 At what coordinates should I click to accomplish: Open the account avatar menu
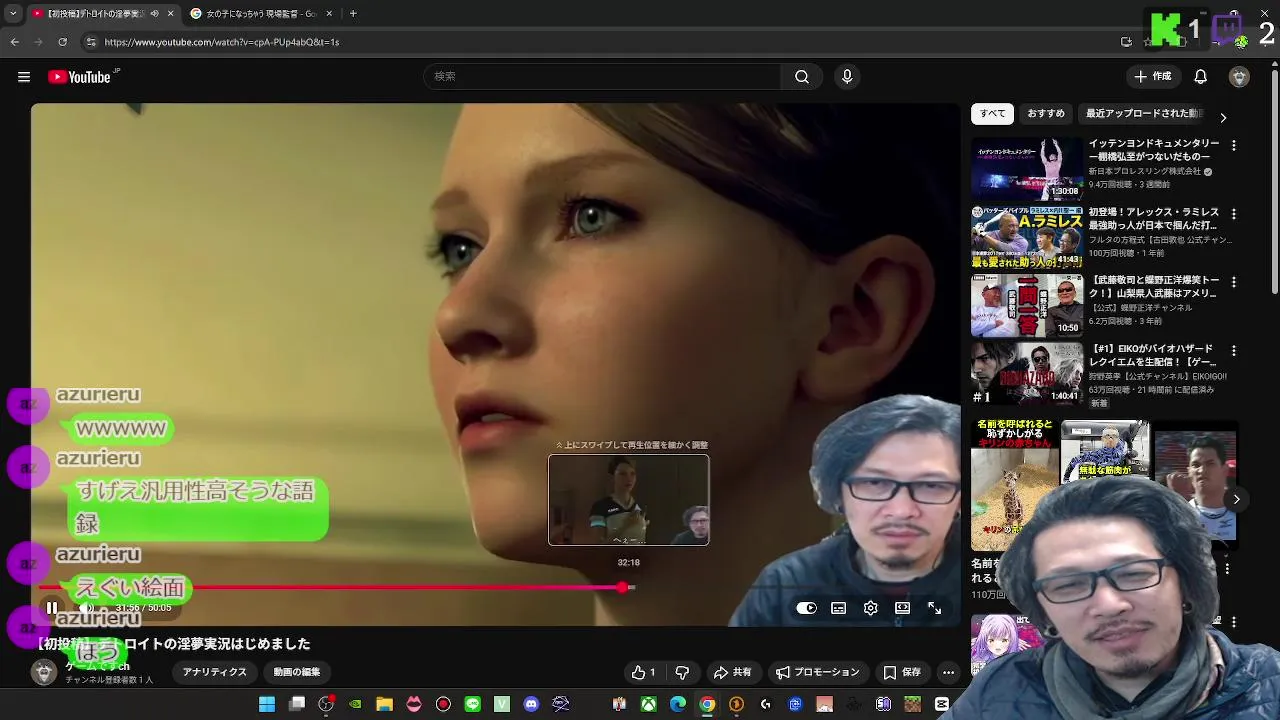[1239, 77]
